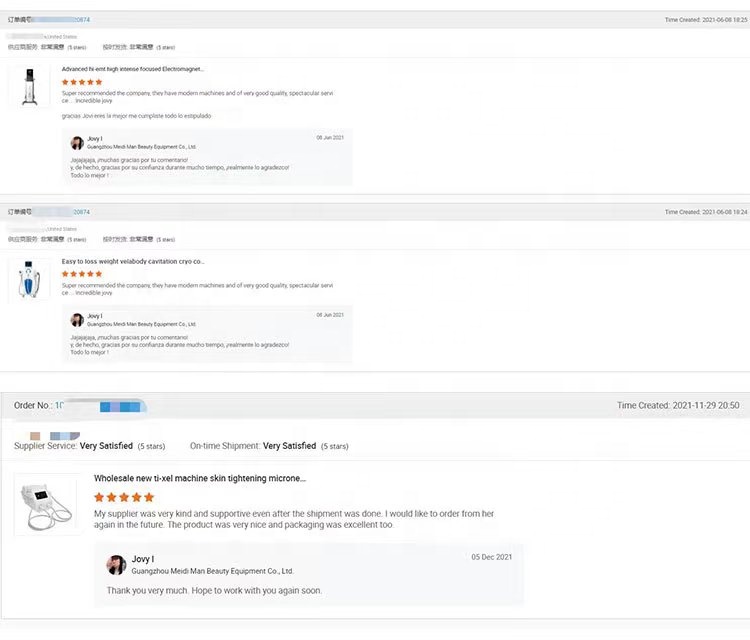Click the five-star rating under Advanced hi-emt title
The image size is (750, 640).
tap(82, 82)
